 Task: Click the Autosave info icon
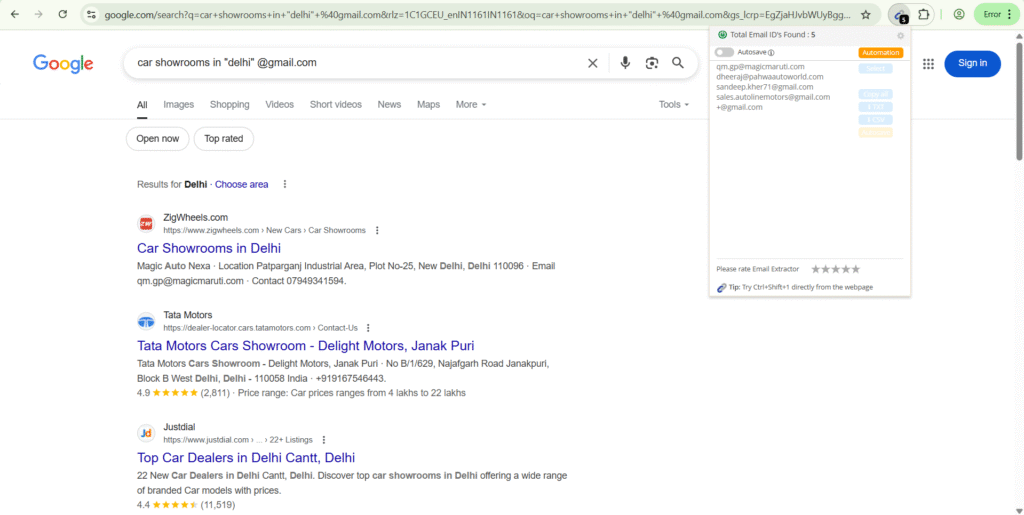pyautogui.click(x=771, y=53)
